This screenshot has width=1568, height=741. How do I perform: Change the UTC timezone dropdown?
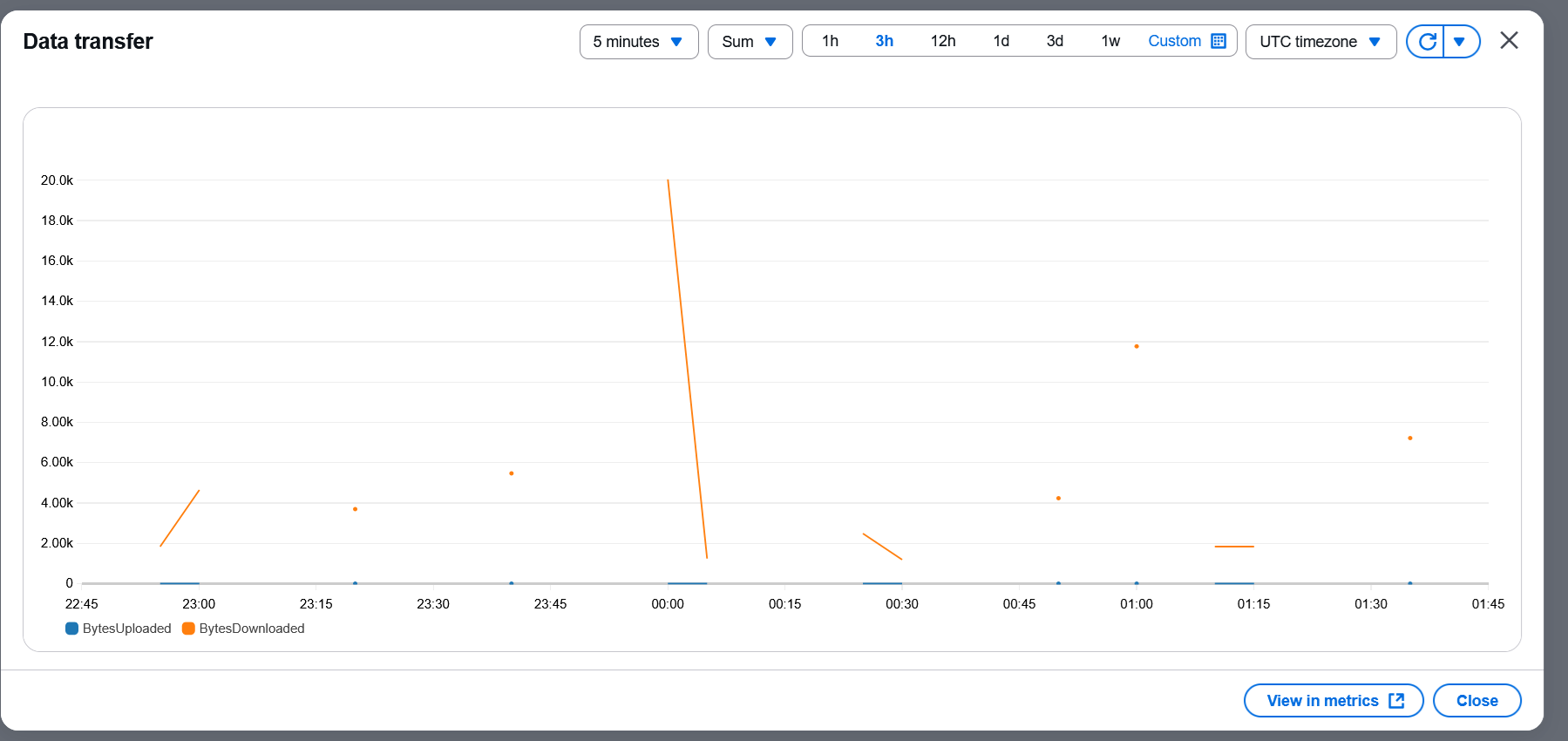coord(1320,42)
